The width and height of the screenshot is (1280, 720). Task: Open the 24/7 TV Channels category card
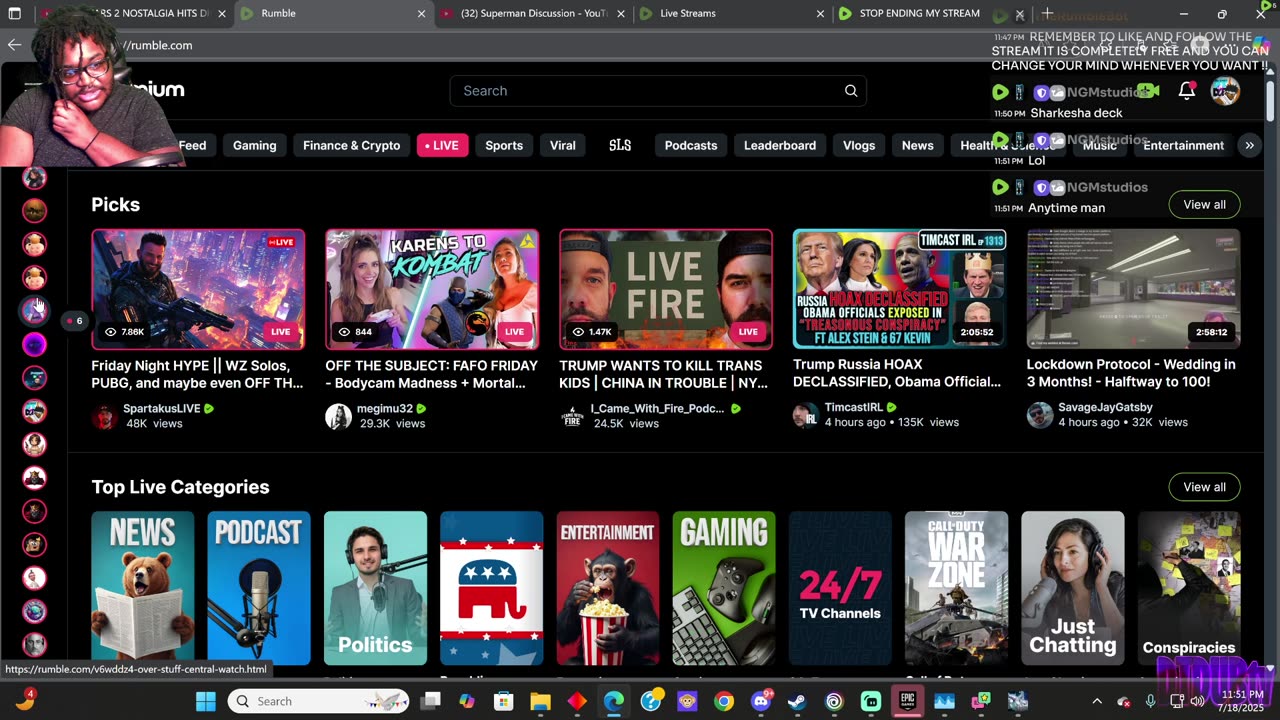pyautogui.click(x=840, y=588)
